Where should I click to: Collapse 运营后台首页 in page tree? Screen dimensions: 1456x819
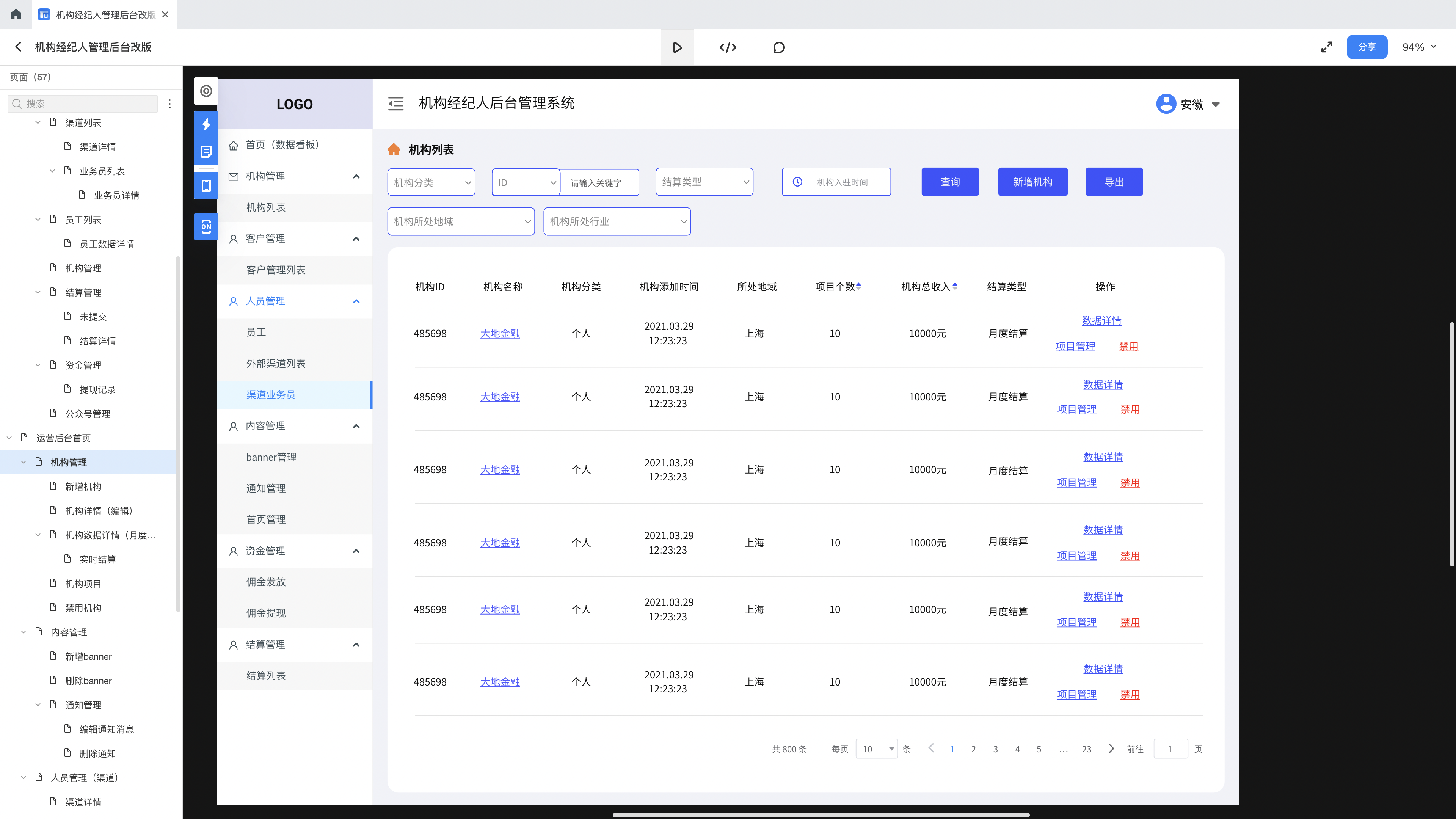[9, 438]
